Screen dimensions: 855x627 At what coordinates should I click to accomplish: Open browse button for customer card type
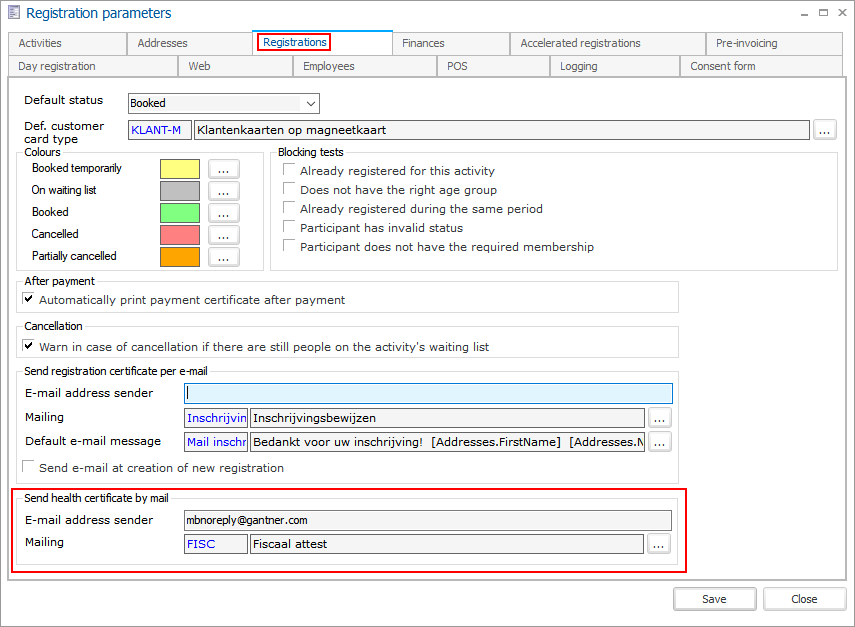coord(824,129)
